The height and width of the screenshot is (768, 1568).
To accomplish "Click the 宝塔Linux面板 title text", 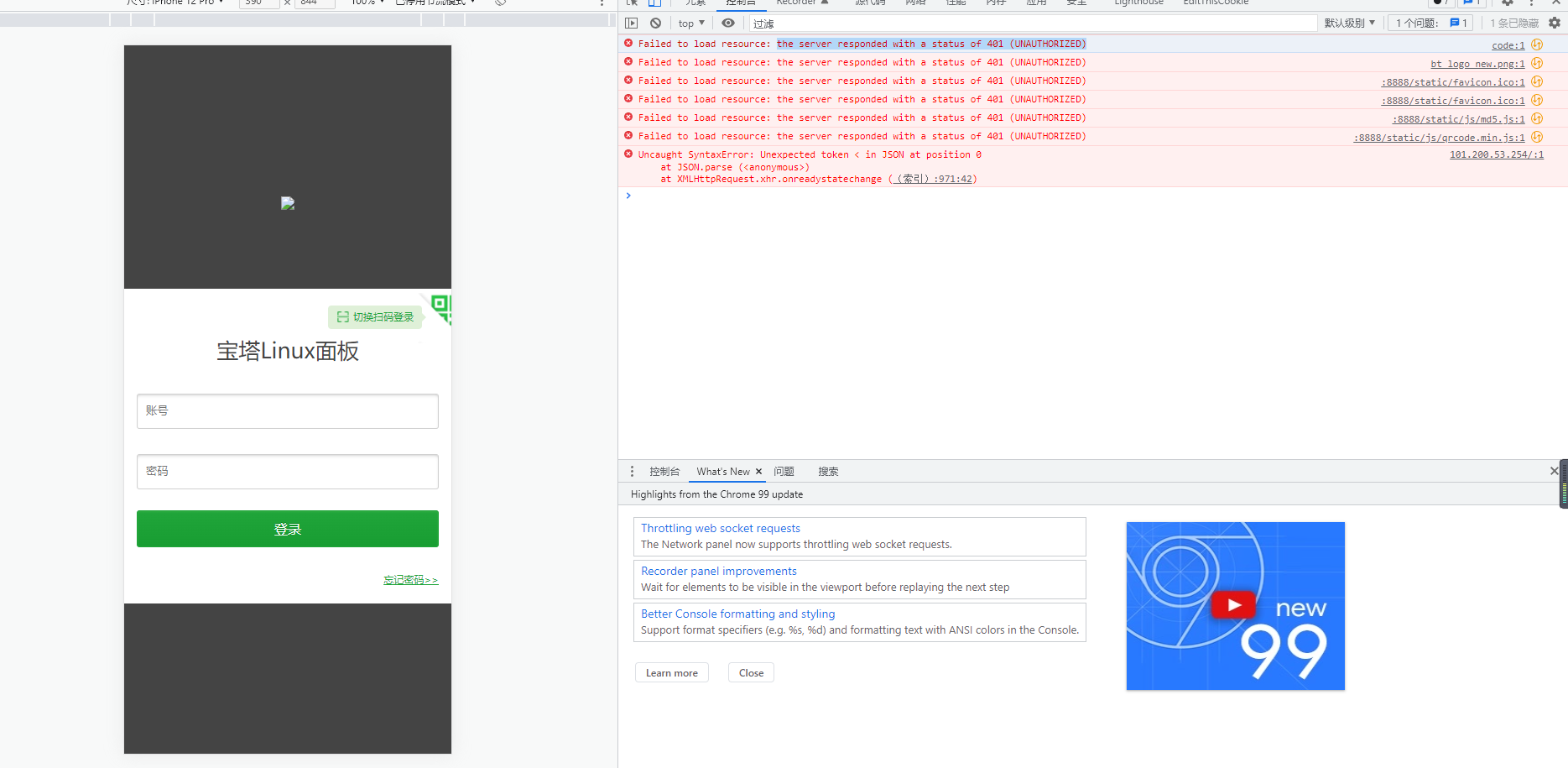I will 288,351.
